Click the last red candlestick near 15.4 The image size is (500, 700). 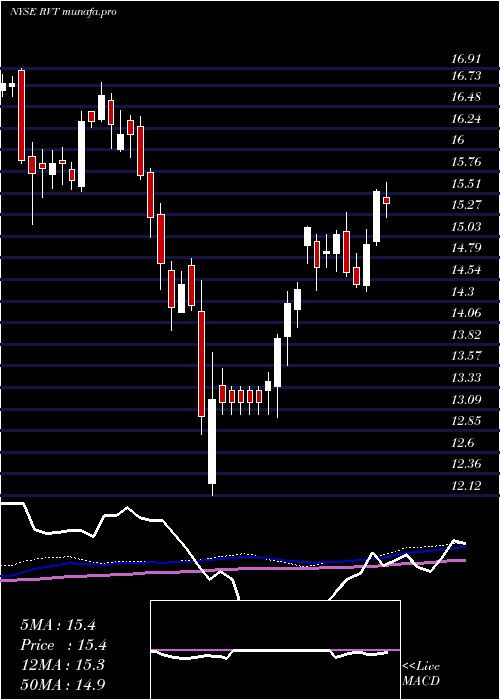tap(387, 200)
